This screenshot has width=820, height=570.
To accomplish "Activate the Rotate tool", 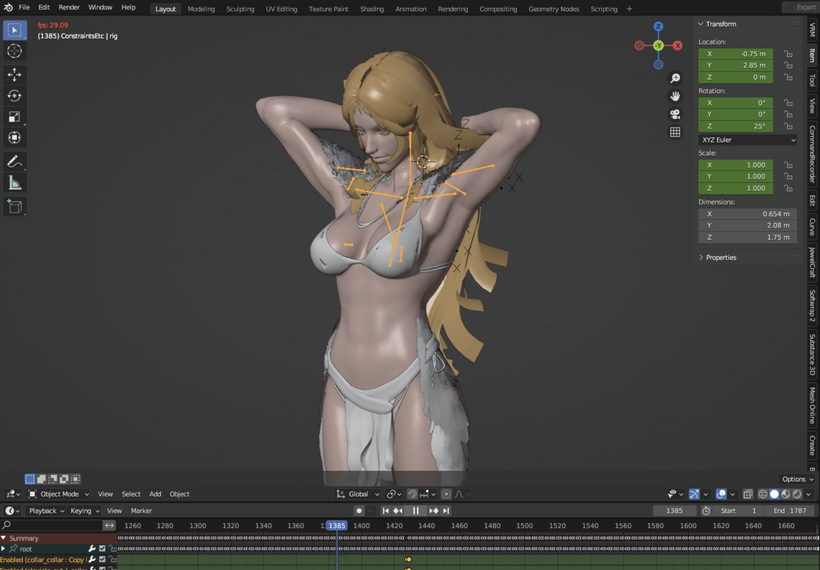I will 15,96.
